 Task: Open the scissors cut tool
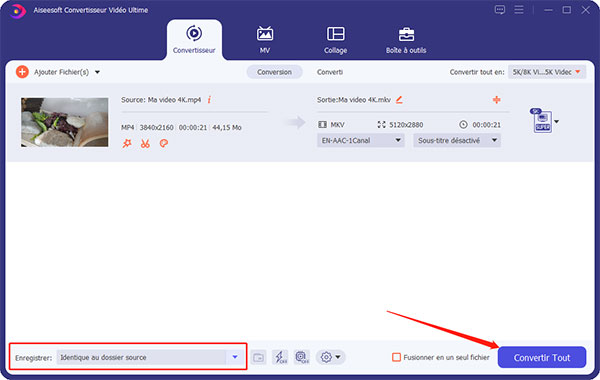pos(145,144)
